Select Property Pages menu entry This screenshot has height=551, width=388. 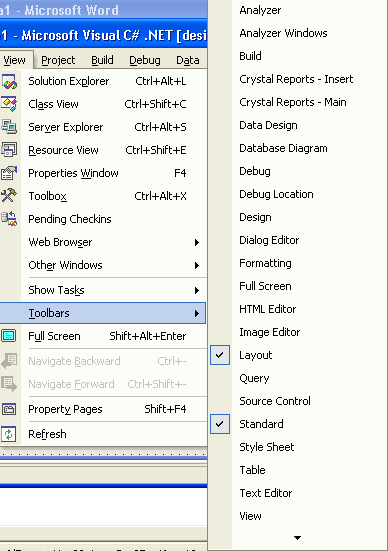coord(103,409)
